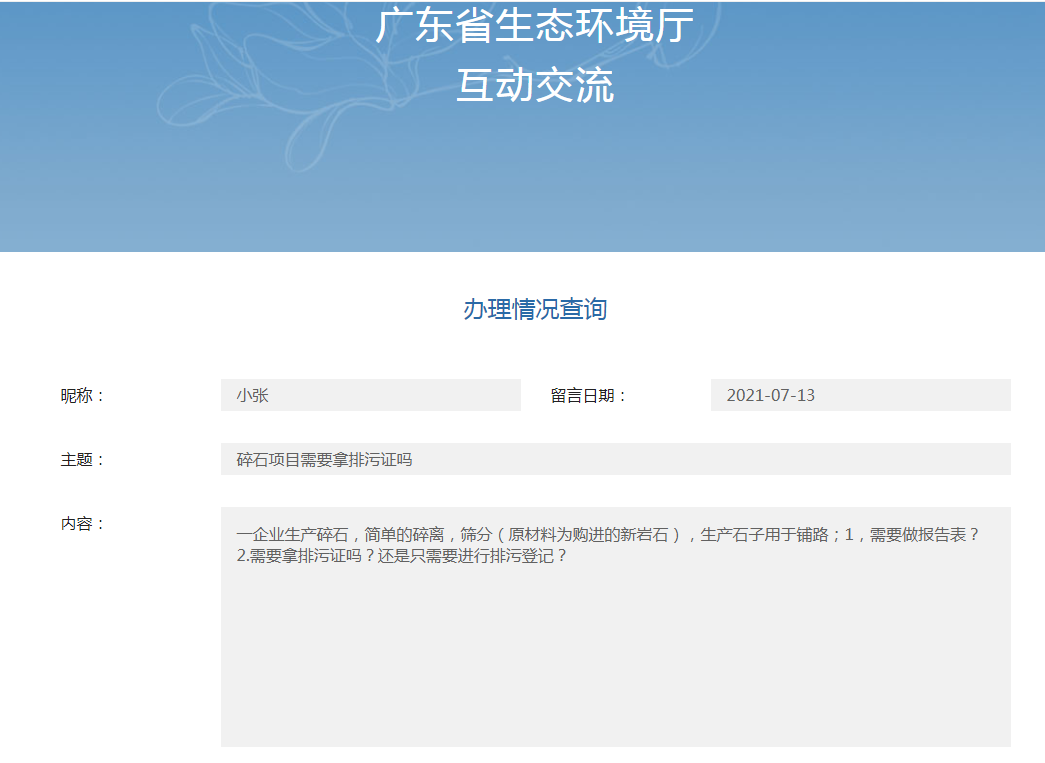Select the 办理情况查询 section heading
Image resolution: width=1045 pixels, height=763 pixels.
534,309
